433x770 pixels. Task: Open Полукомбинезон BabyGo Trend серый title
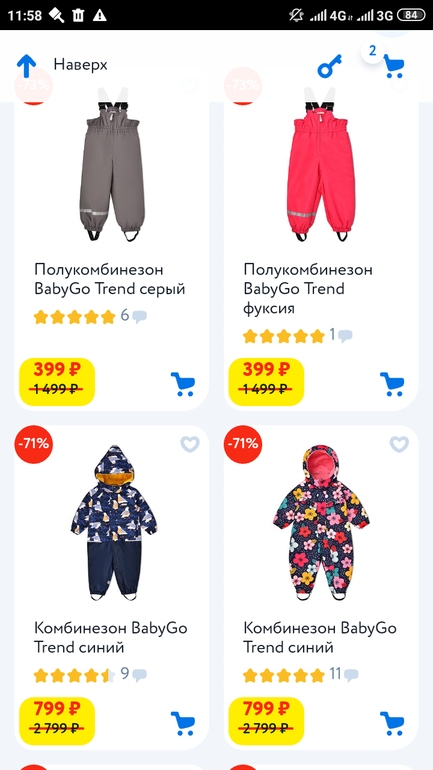tap(109, 279)
